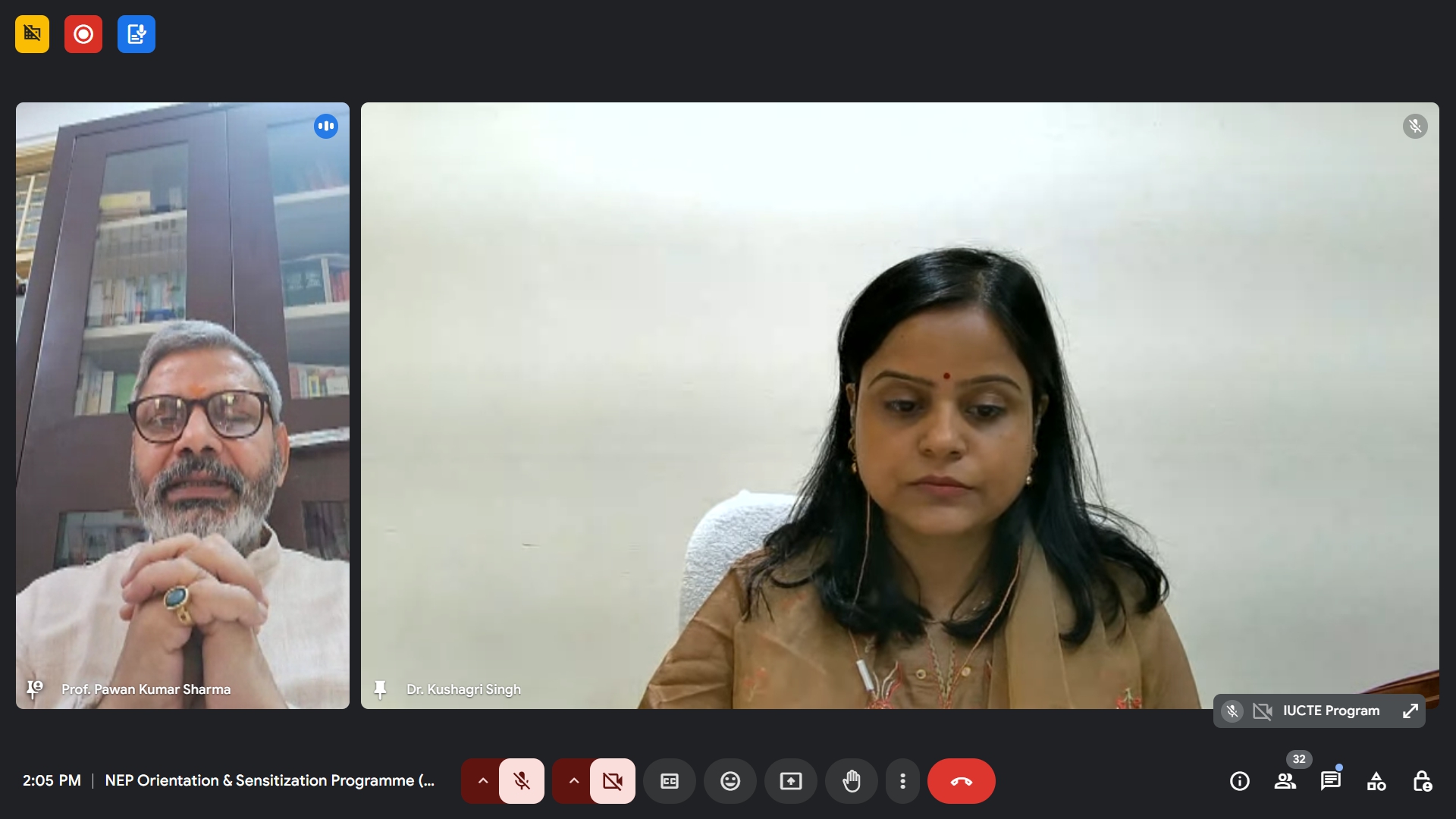The image size is (1456, 819).
Task: Expand the IUCTE Program self-view tile
Action: (x=1410, y=711)
